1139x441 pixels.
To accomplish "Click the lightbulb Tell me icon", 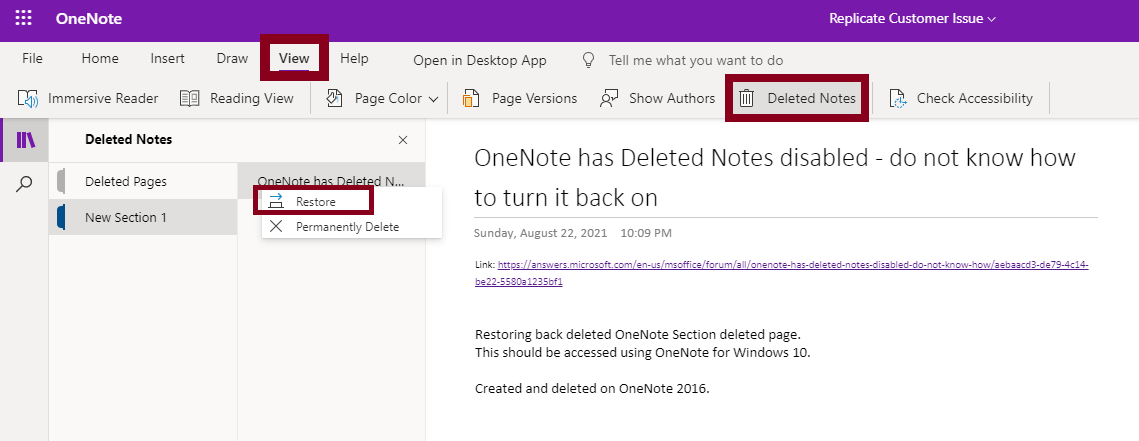I will 589,61.
